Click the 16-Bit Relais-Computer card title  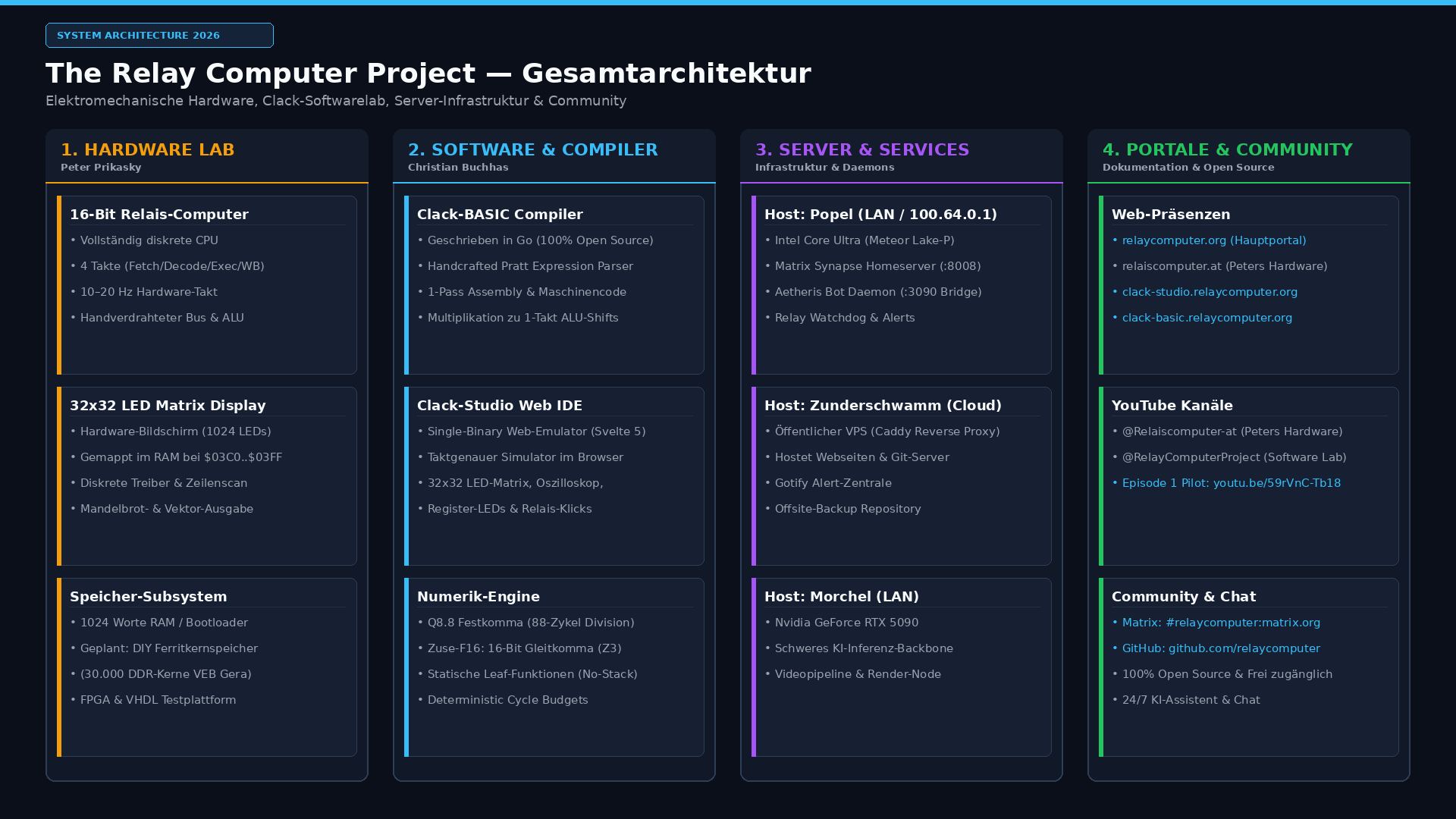point(159,215)
